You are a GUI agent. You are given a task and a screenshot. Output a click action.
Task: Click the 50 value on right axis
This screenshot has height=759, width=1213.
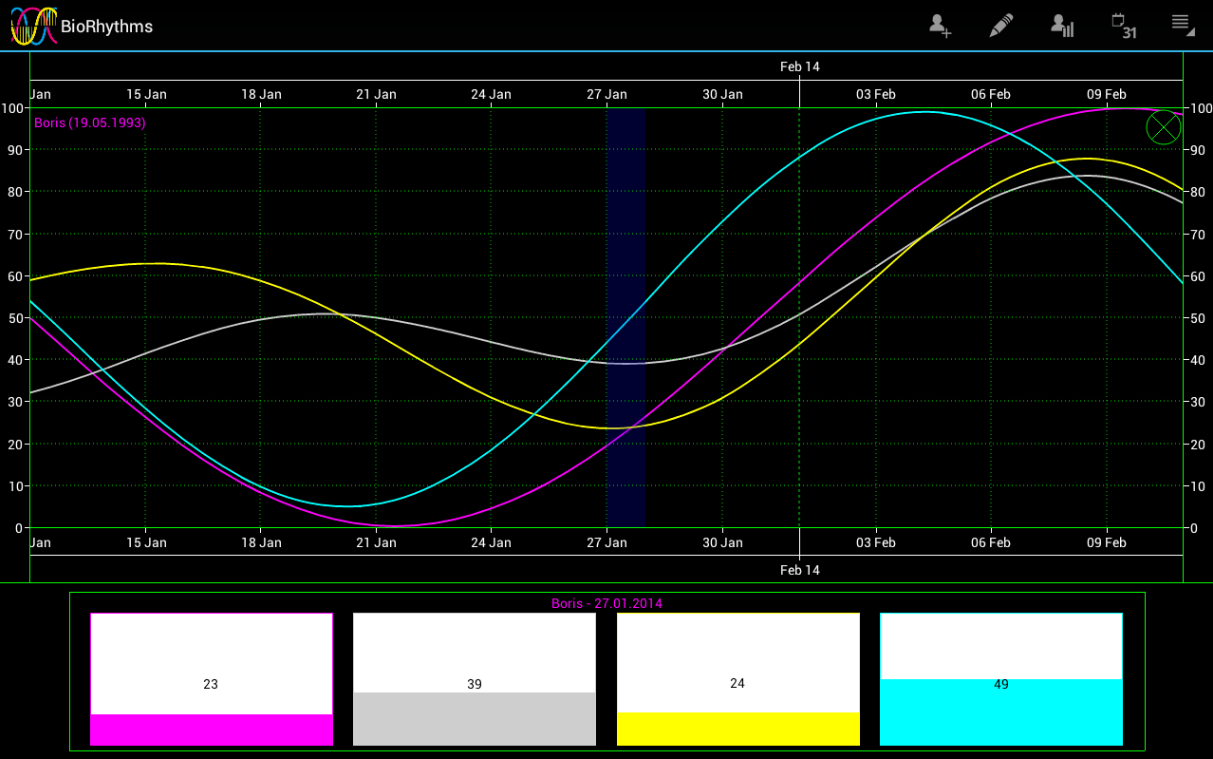click(x=1196, y=318)
